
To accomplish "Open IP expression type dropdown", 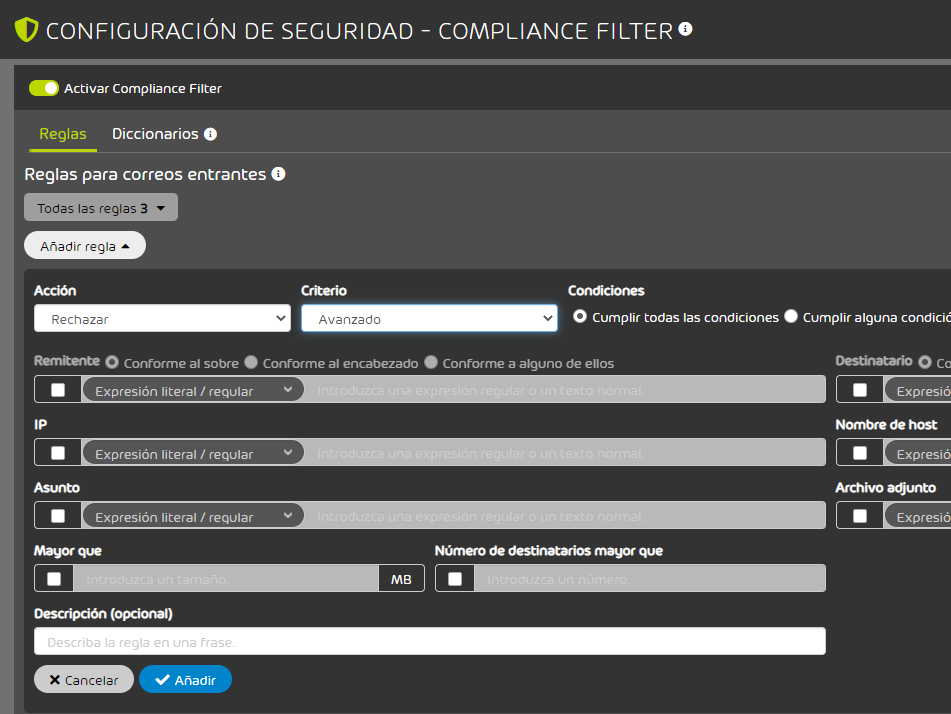I will tap(193, 453).
